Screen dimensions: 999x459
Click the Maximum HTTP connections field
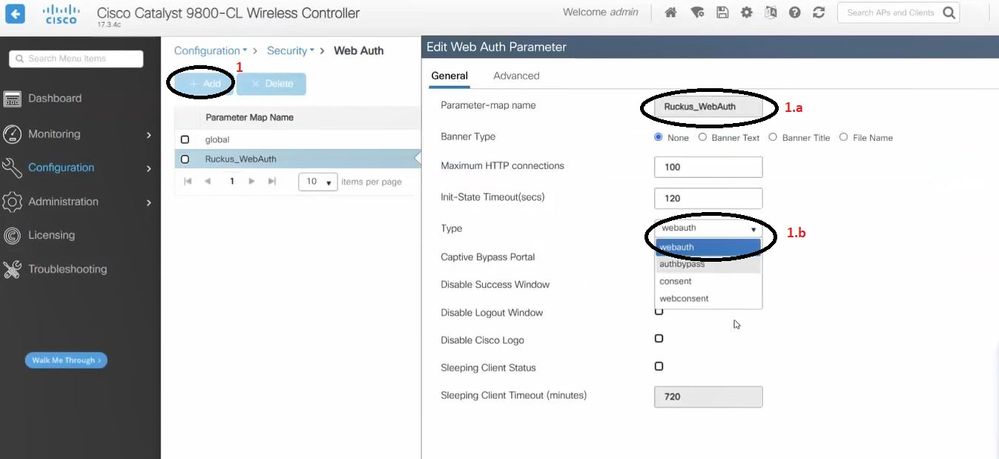[707, 166]
